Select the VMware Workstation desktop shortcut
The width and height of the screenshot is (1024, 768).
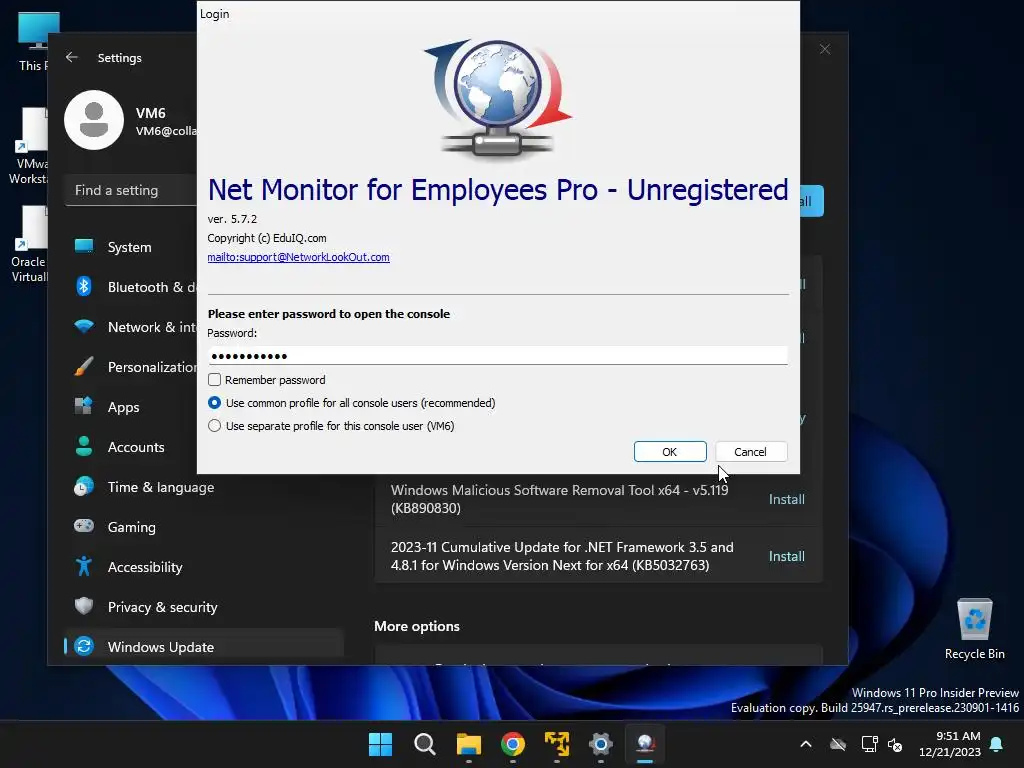click(29, 146)
